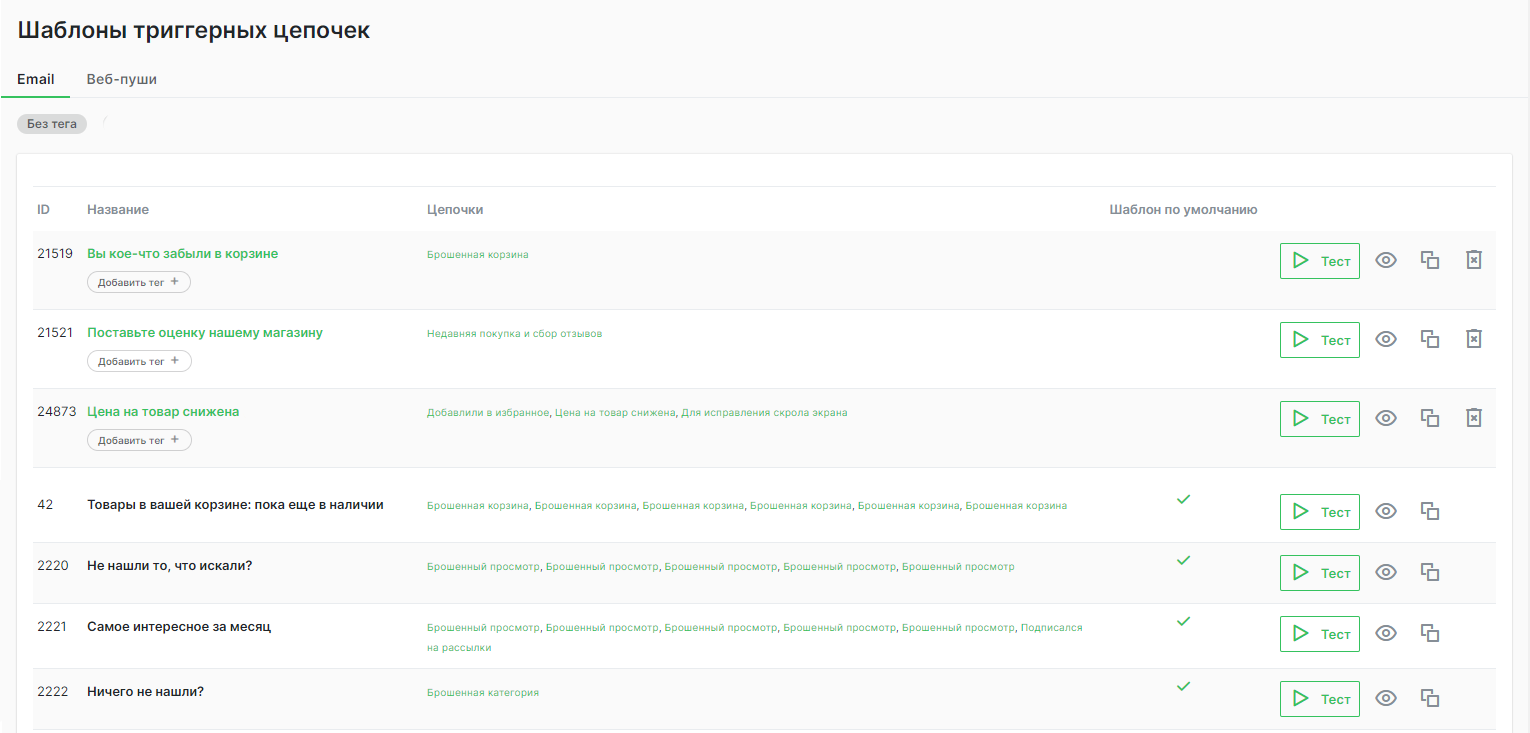Delete template 21519 with trash icon
The image size is (1530, 733).
pyautogui.click(x=1473, y=260)
